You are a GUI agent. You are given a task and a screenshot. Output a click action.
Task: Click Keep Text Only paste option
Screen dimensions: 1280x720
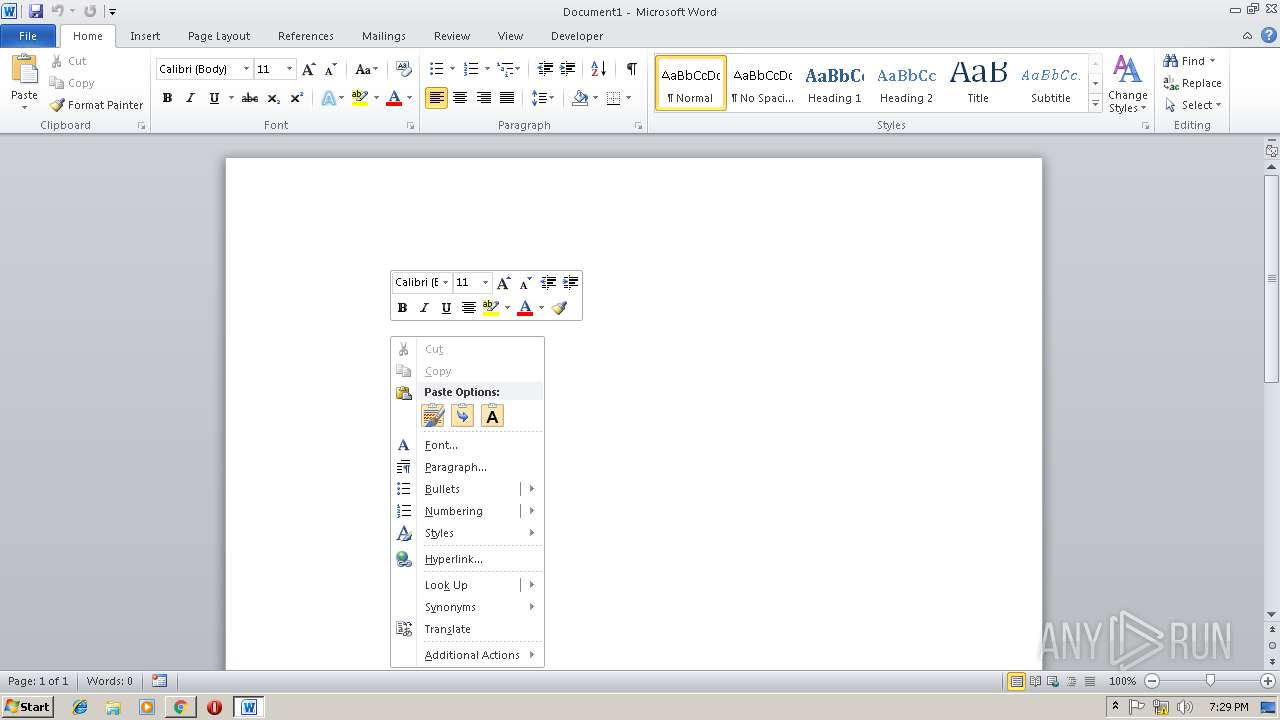coord(492,416)
